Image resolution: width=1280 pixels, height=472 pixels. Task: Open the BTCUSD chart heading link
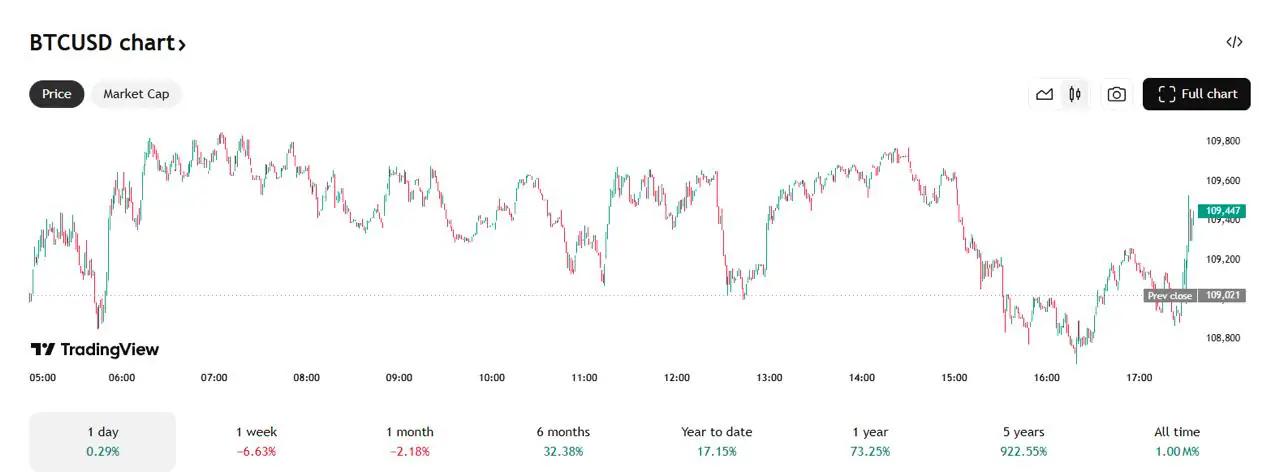[x=108, y=43]
